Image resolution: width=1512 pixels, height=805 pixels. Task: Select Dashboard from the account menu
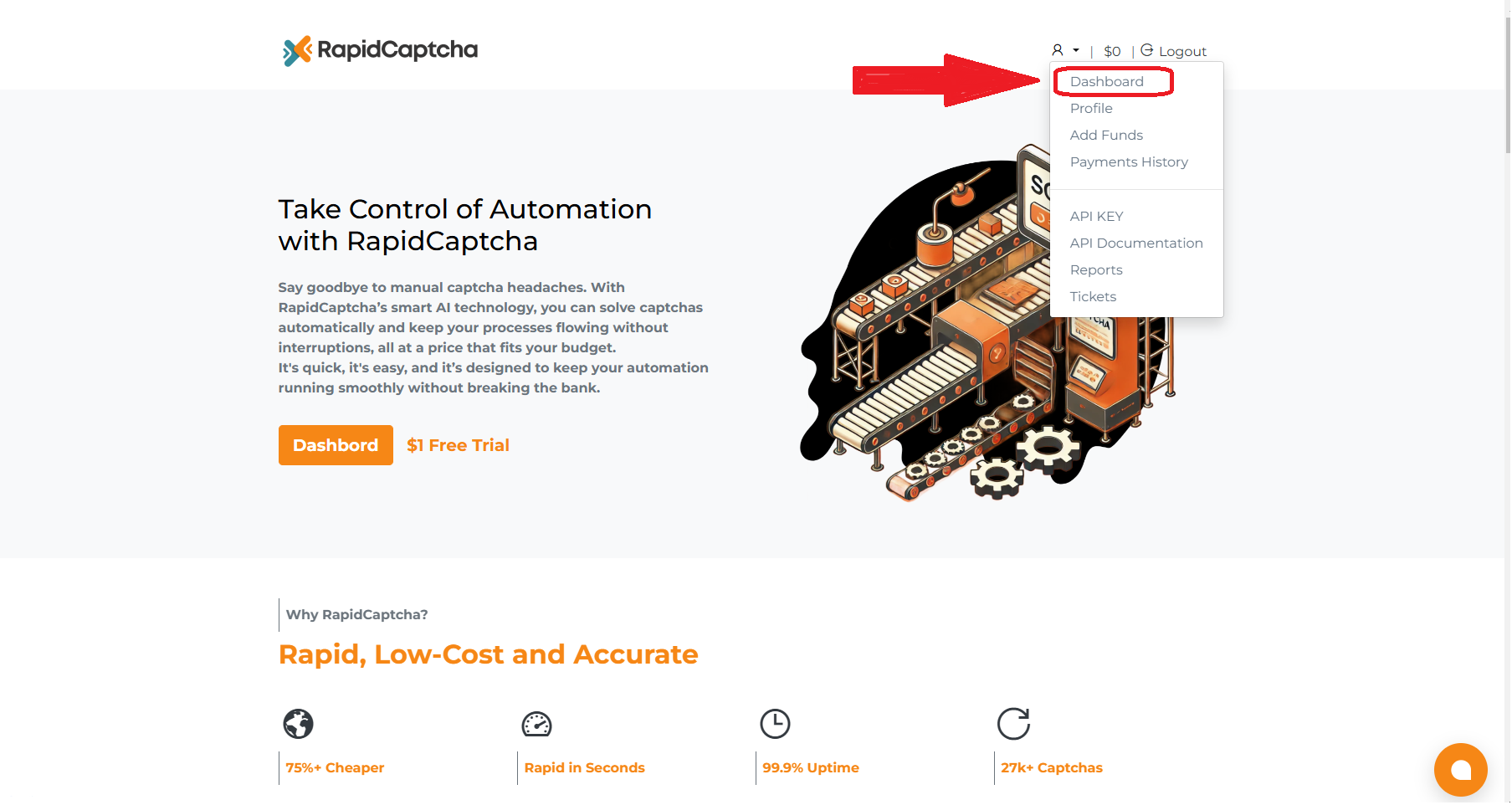click(1106, 82)
